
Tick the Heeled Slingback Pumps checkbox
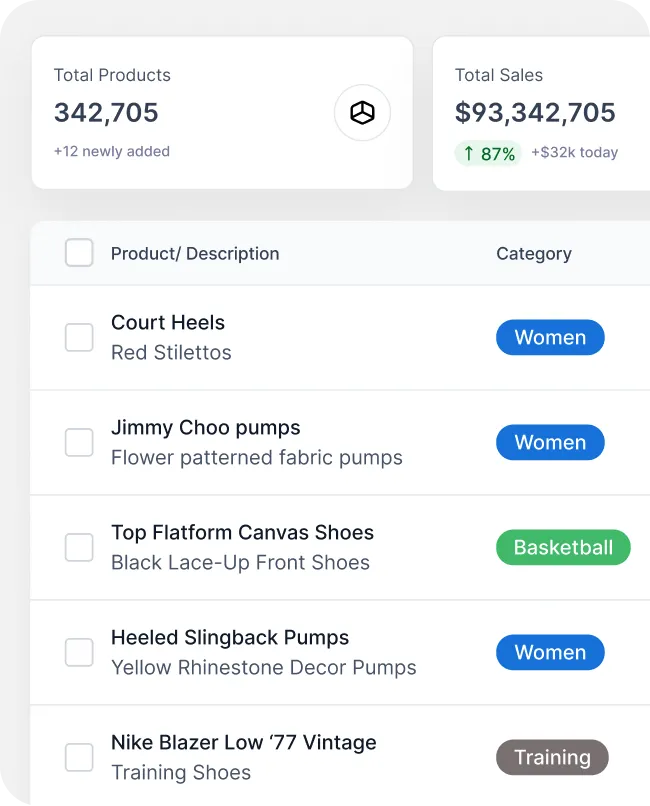[x=79, y=653]
